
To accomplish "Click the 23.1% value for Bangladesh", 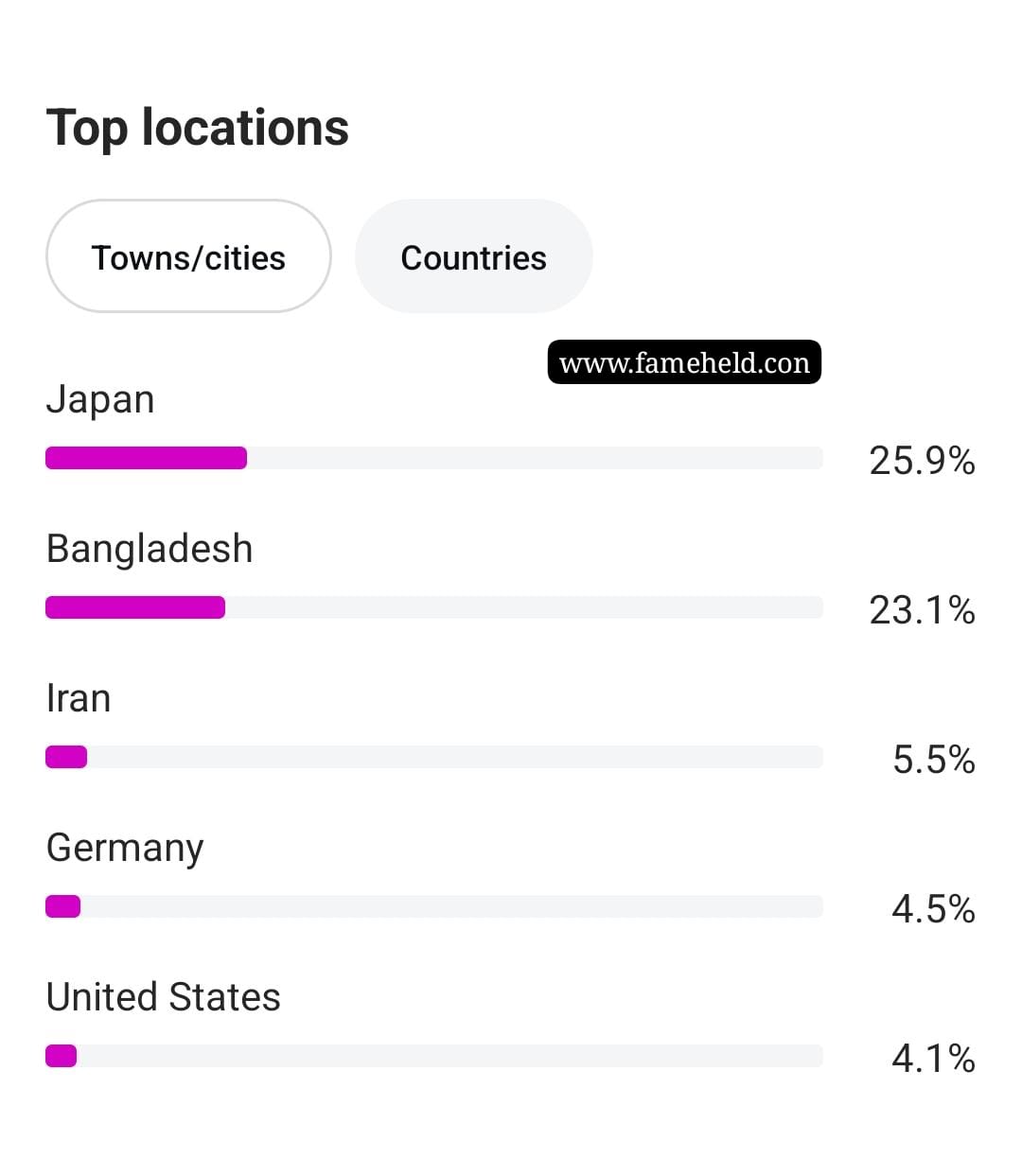I will (922, 610).
